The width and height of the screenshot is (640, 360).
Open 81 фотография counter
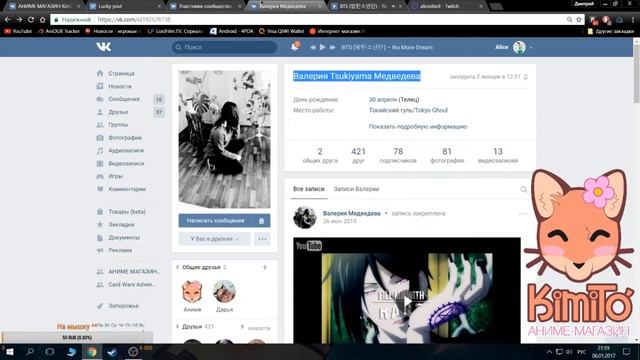click(x=447, y=156)
